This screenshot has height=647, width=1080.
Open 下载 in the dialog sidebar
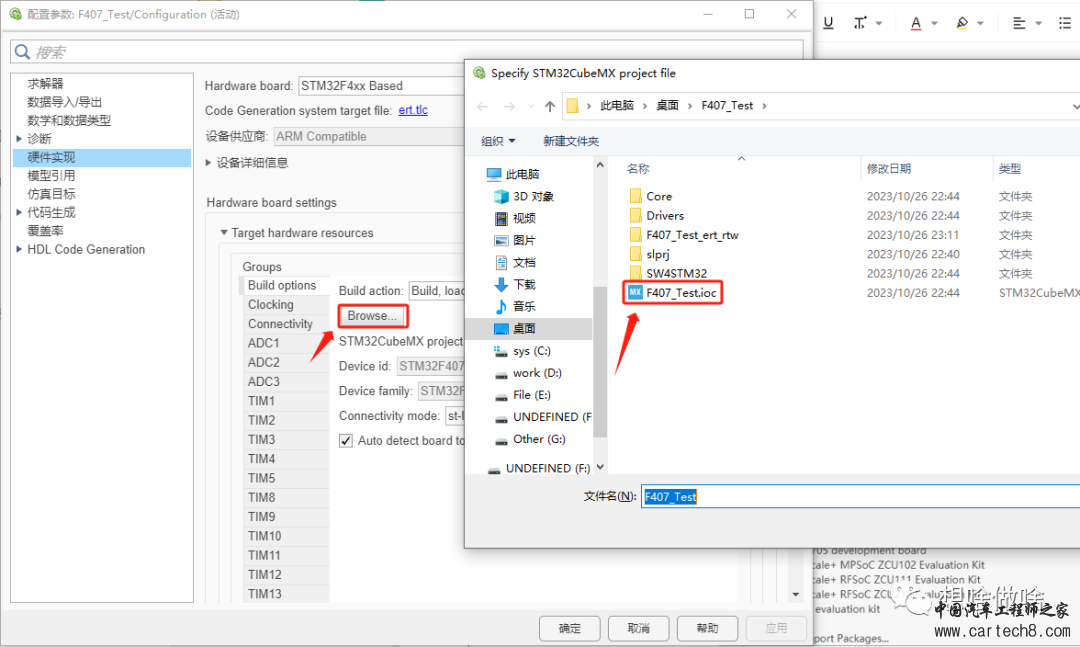tap(516, 285)
